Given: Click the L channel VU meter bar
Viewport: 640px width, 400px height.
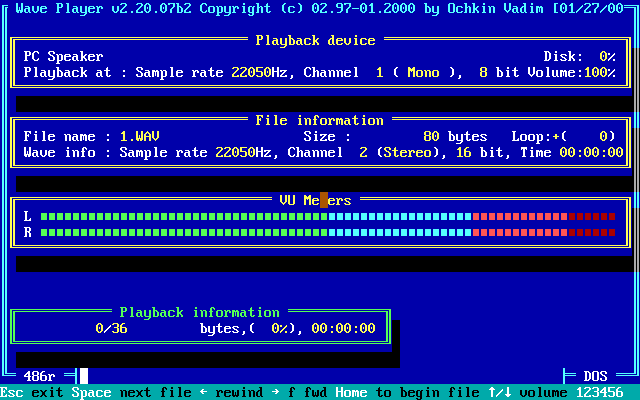Looking at the screenshot, I should pyautogui.click(x=328, y=216).
